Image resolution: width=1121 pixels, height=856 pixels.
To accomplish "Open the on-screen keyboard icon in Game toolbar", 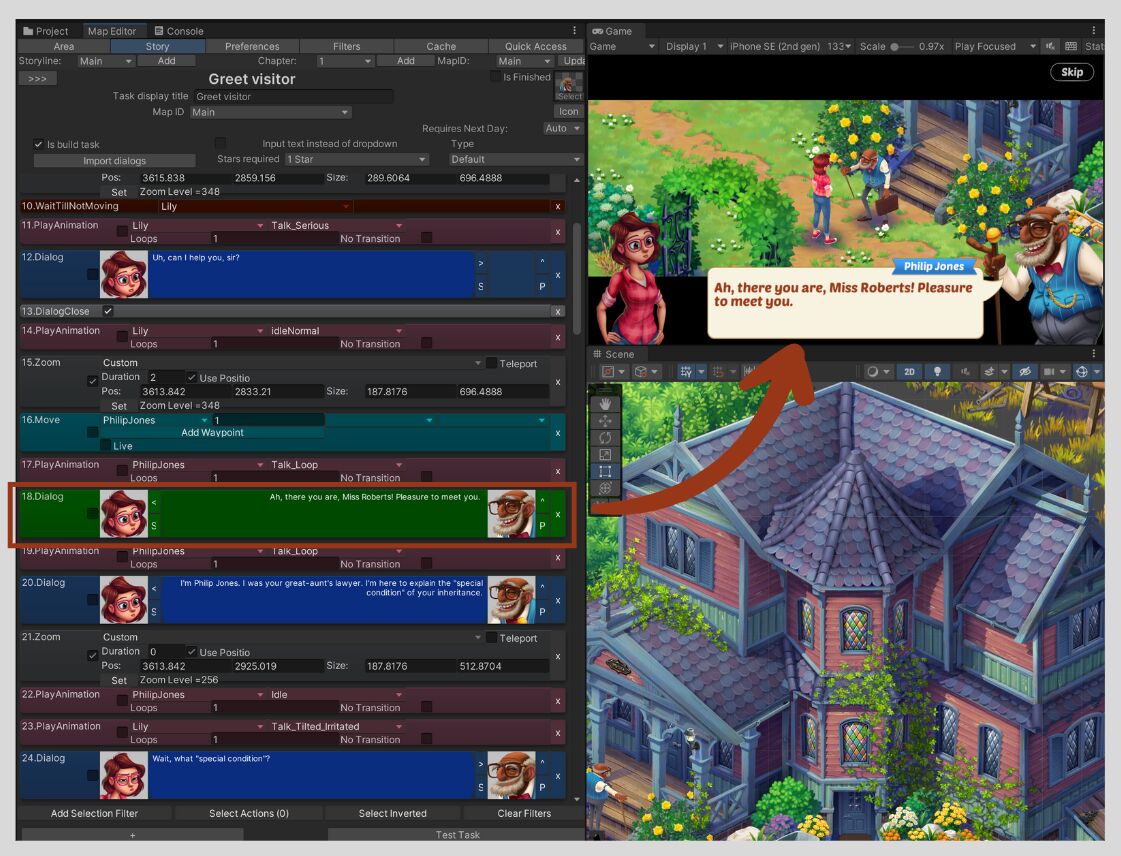I will tap(1072, 46).
